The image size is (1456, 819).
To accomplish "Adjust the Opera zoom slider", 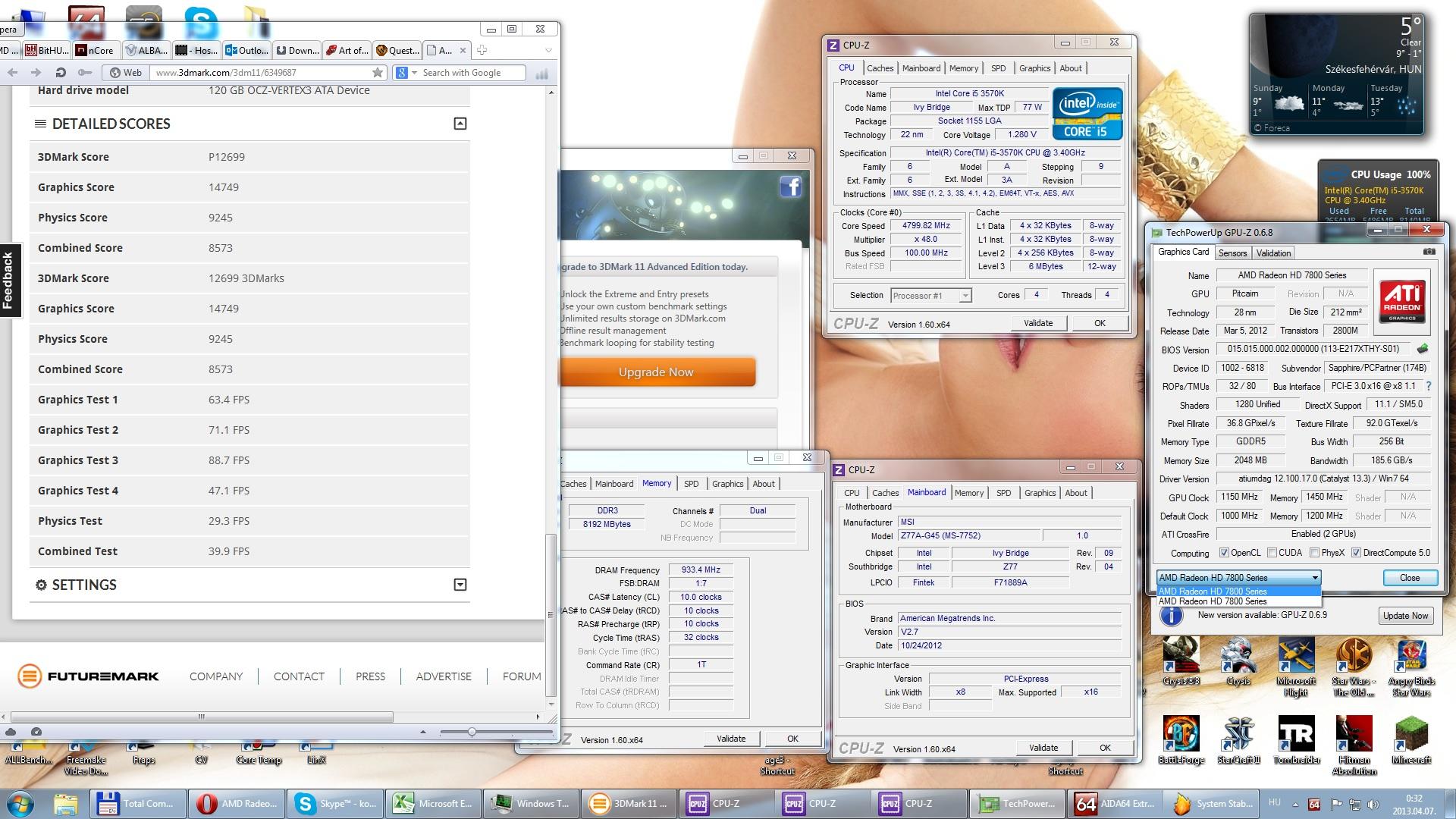I will [472, 732].
